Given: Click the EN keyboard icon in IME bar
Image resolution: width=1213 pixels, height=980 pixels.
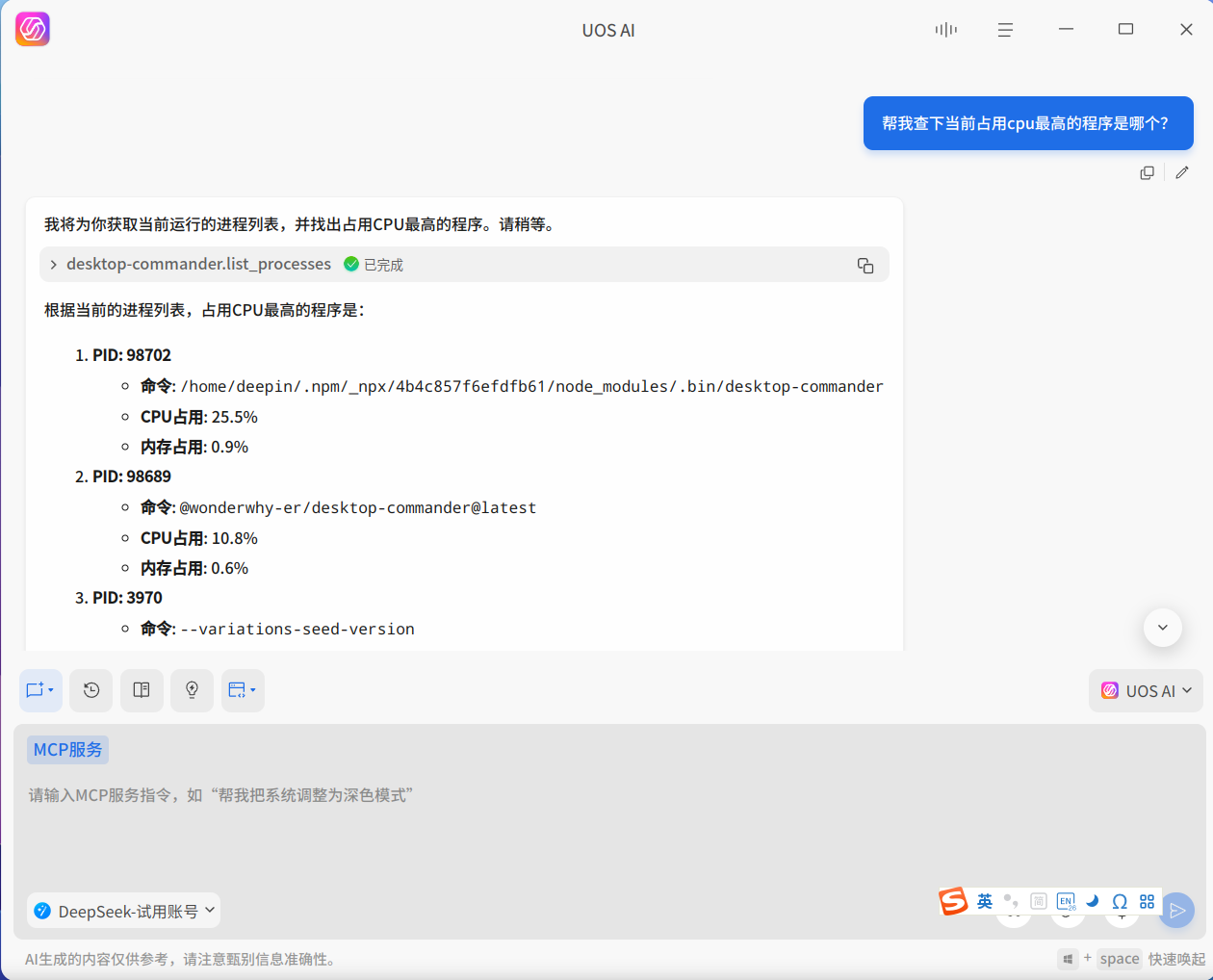Looking at the screenshot, I should coord(1066,901).
